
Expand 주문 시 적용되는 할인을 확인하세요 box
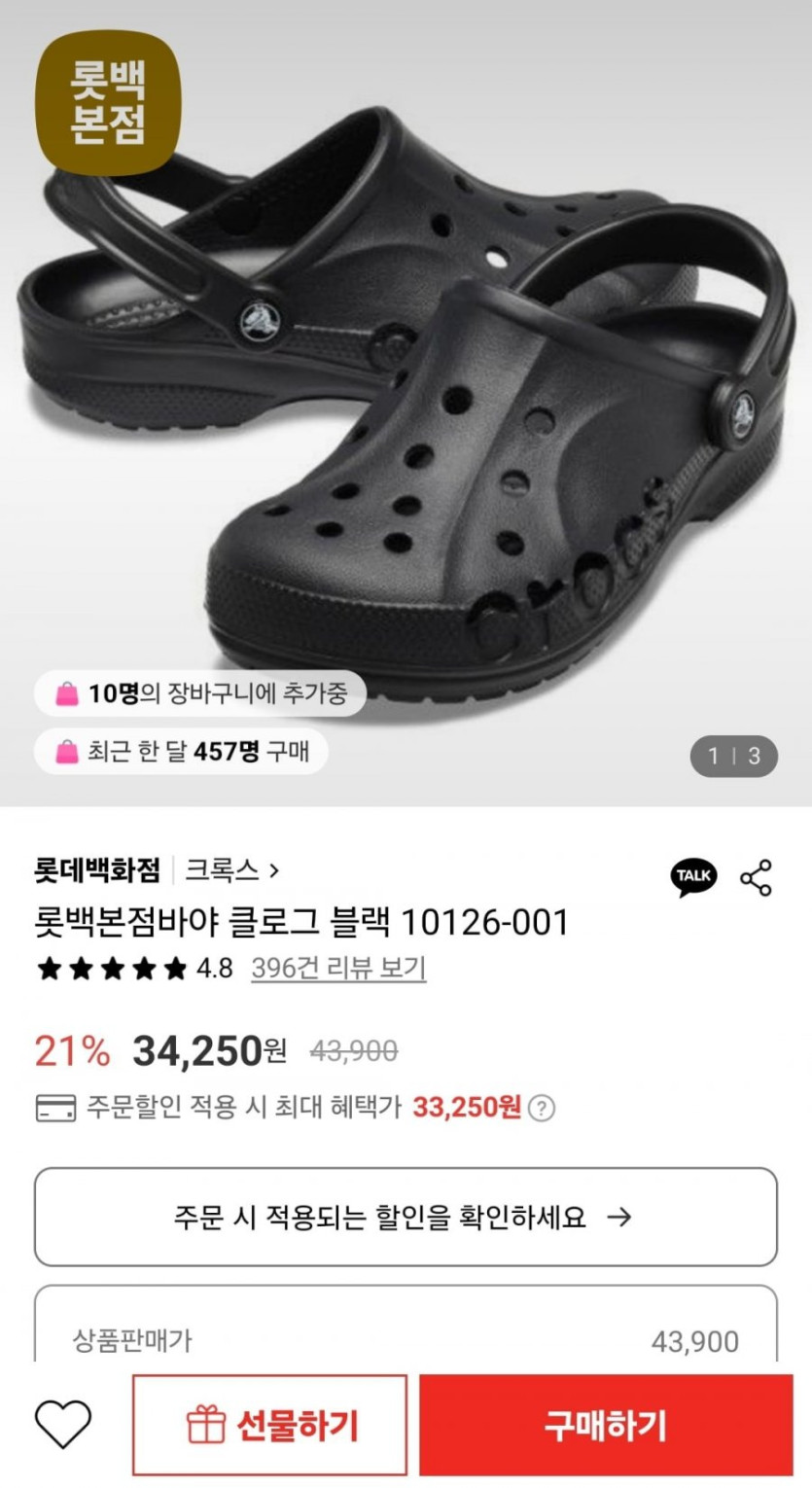pyautogui.click(x=406, y=1217)
